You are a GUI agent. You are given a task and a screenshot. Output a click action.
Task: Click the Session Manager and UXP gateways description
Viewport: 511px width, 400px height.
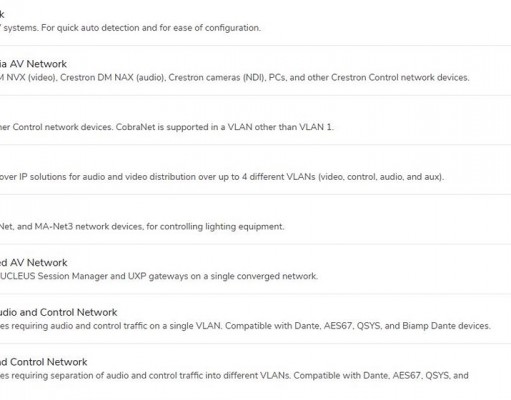tap(159, 276)
